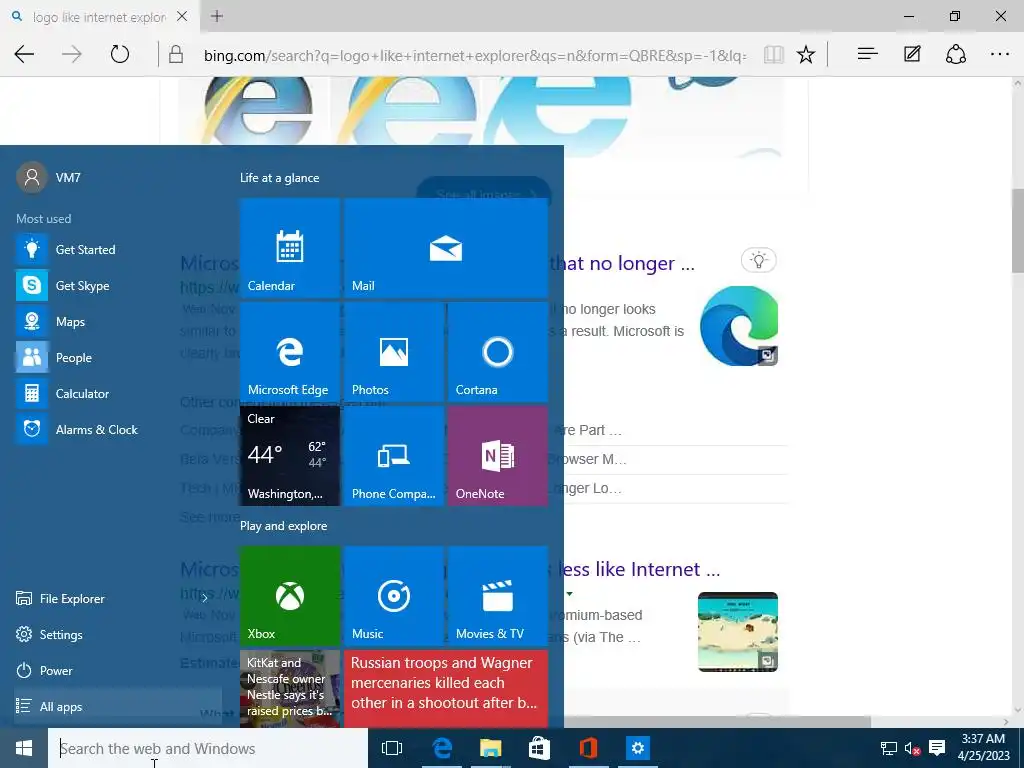
Task: Open Task View on the taskbar
Action: click(x=392, y=748)
